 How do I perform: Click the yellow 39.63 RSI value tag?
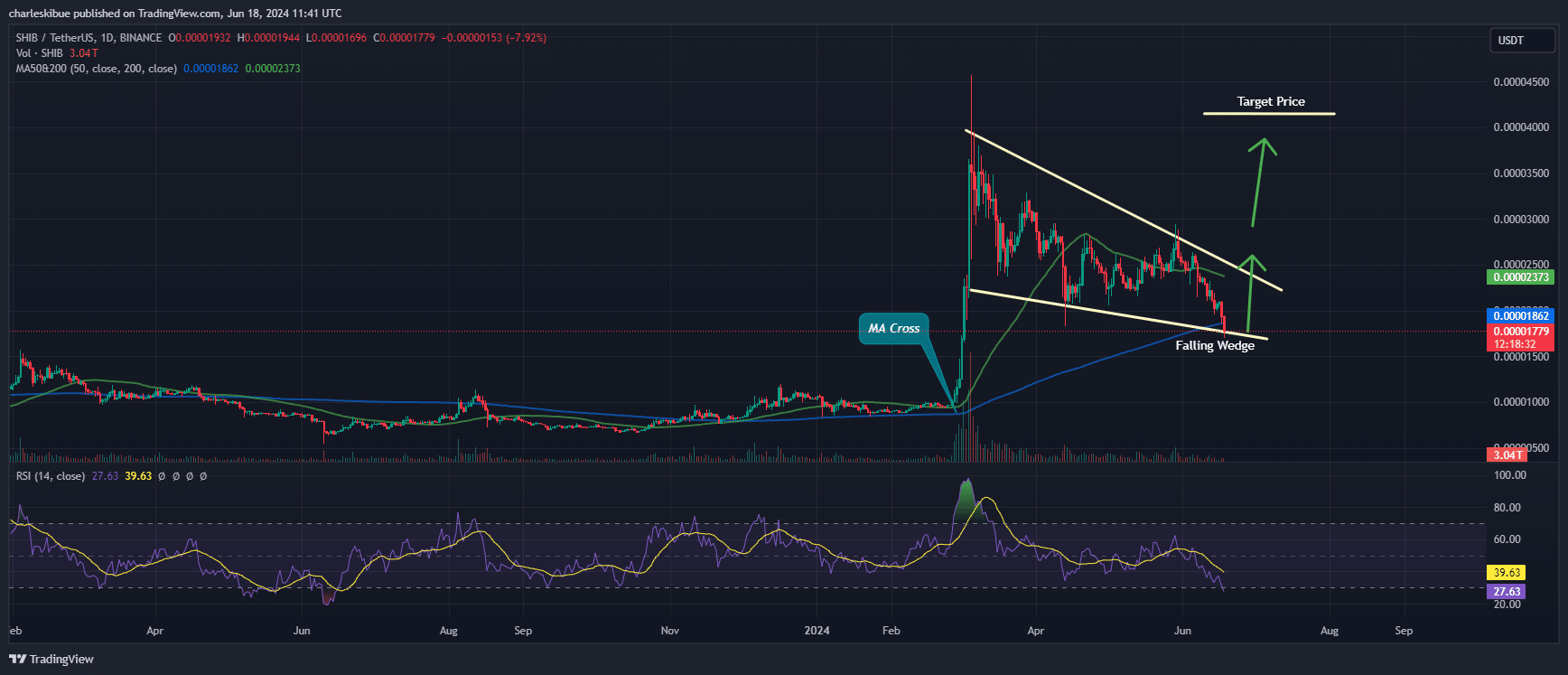(1507, 572)
